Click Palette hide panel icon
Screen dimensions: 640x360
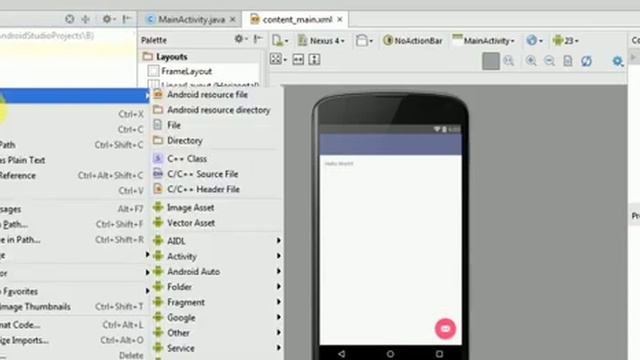[x=258, y=39]
